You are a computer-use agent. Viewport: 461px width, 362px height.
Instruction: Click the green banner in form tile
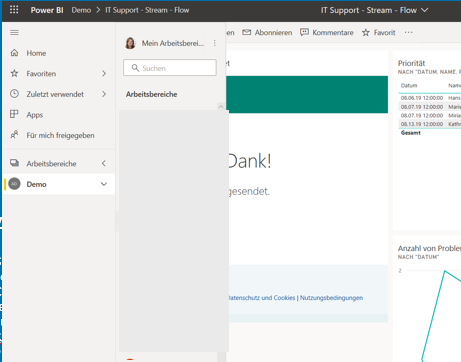point(307,94)
